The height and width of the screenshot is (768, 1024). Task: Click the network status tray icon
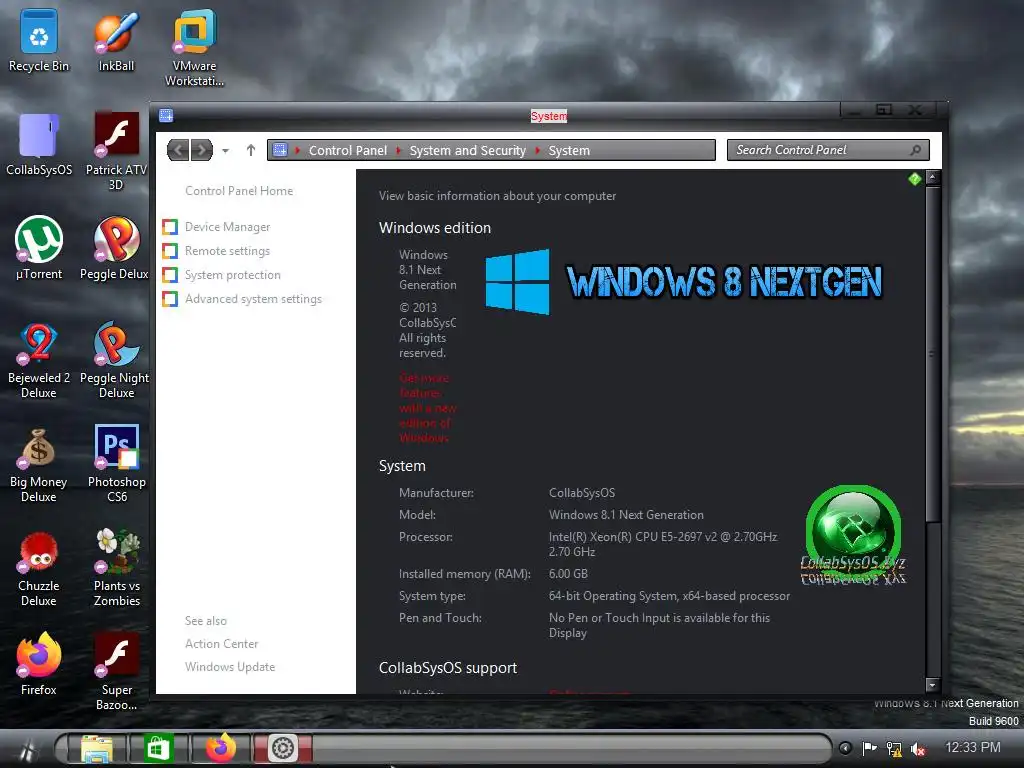coord(893,748)
